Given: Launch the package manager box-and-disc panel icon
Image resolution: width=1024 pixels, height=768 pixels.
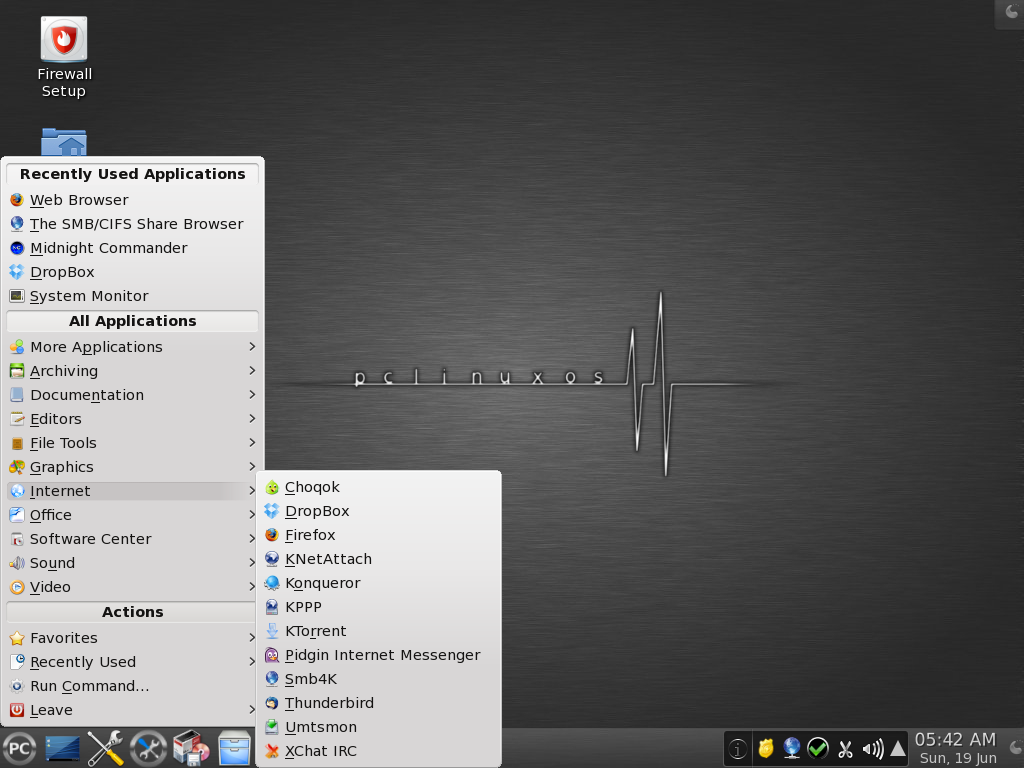Looking at the screenshot, I should (191, 748).
